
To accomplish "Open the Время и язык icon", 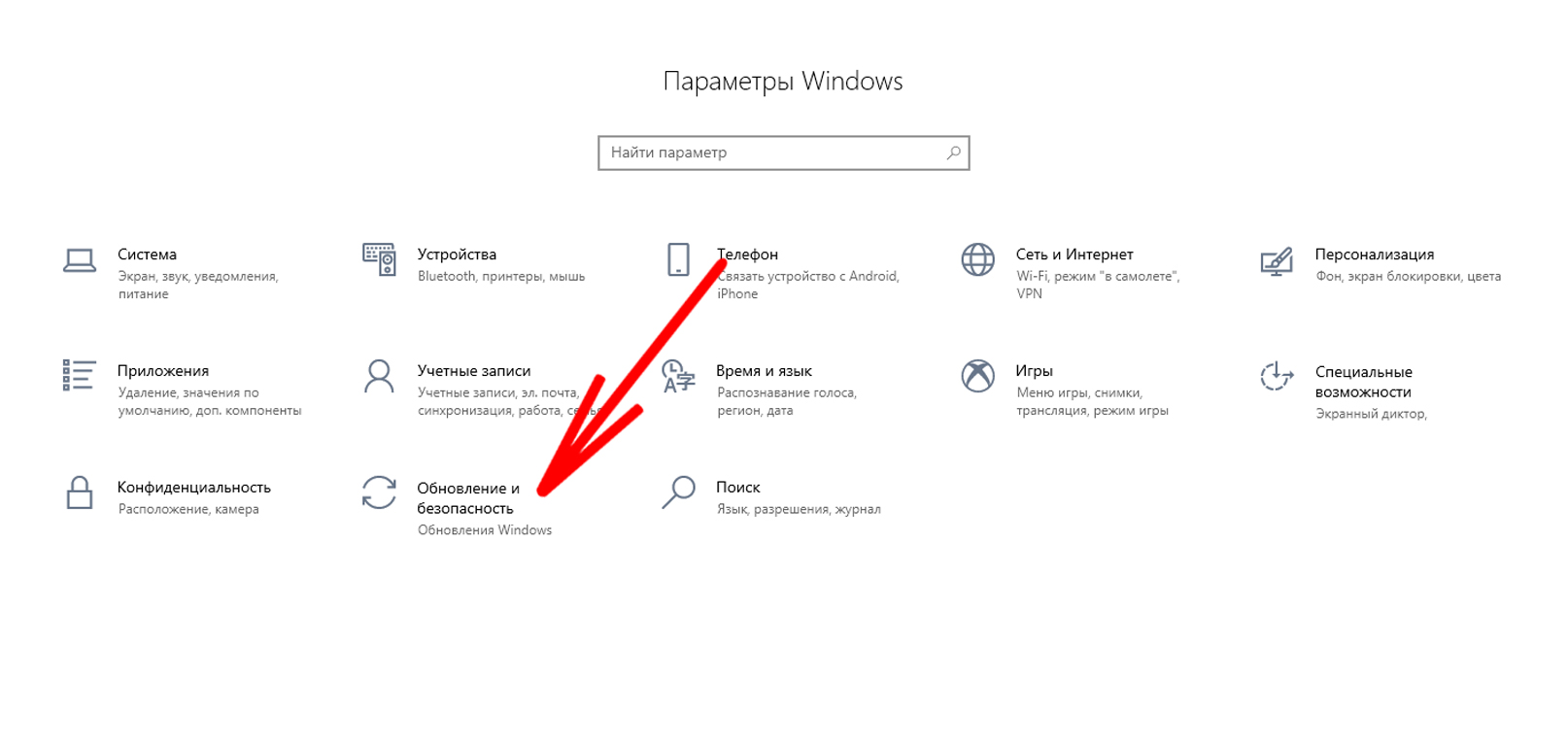I will coord(678,376).
